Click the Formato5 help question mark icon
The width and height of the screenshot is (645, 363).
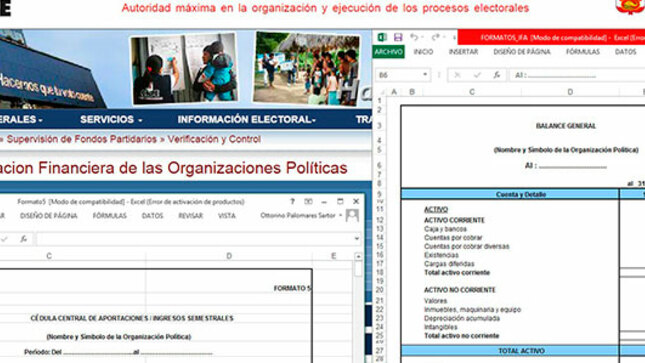tap(292, 201)
